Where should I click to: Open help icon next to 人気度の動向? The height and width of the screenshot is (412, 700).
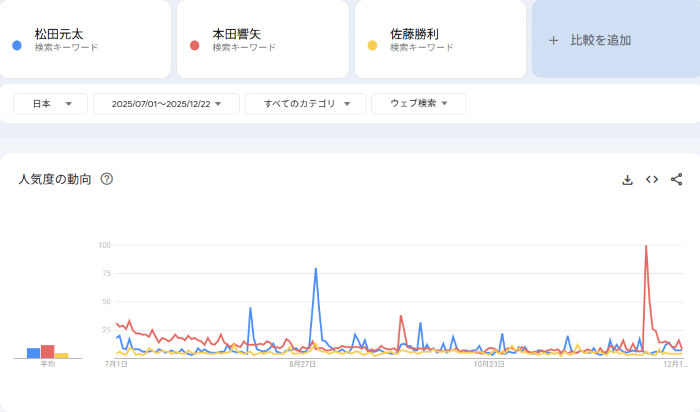pyautogui.click(x=107, y=180)
